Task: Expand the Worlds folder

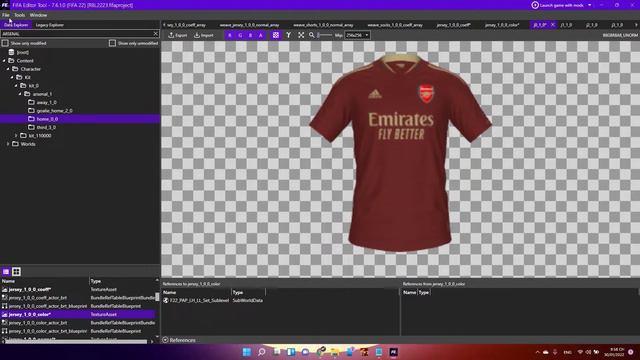Action: (8, 144)
